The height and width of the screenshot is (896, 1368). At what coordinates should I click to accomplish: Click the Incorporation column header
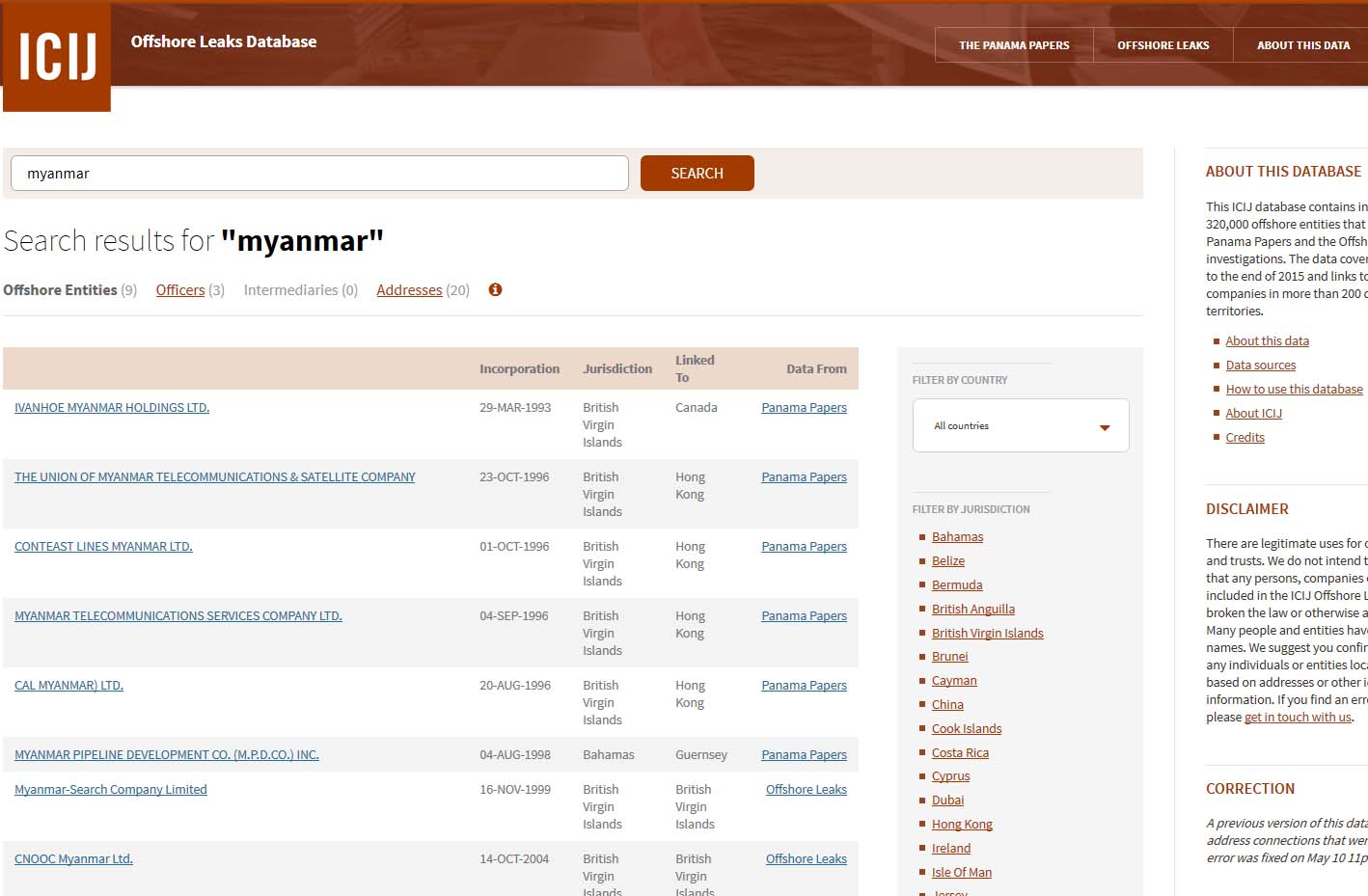pos(519,369)
